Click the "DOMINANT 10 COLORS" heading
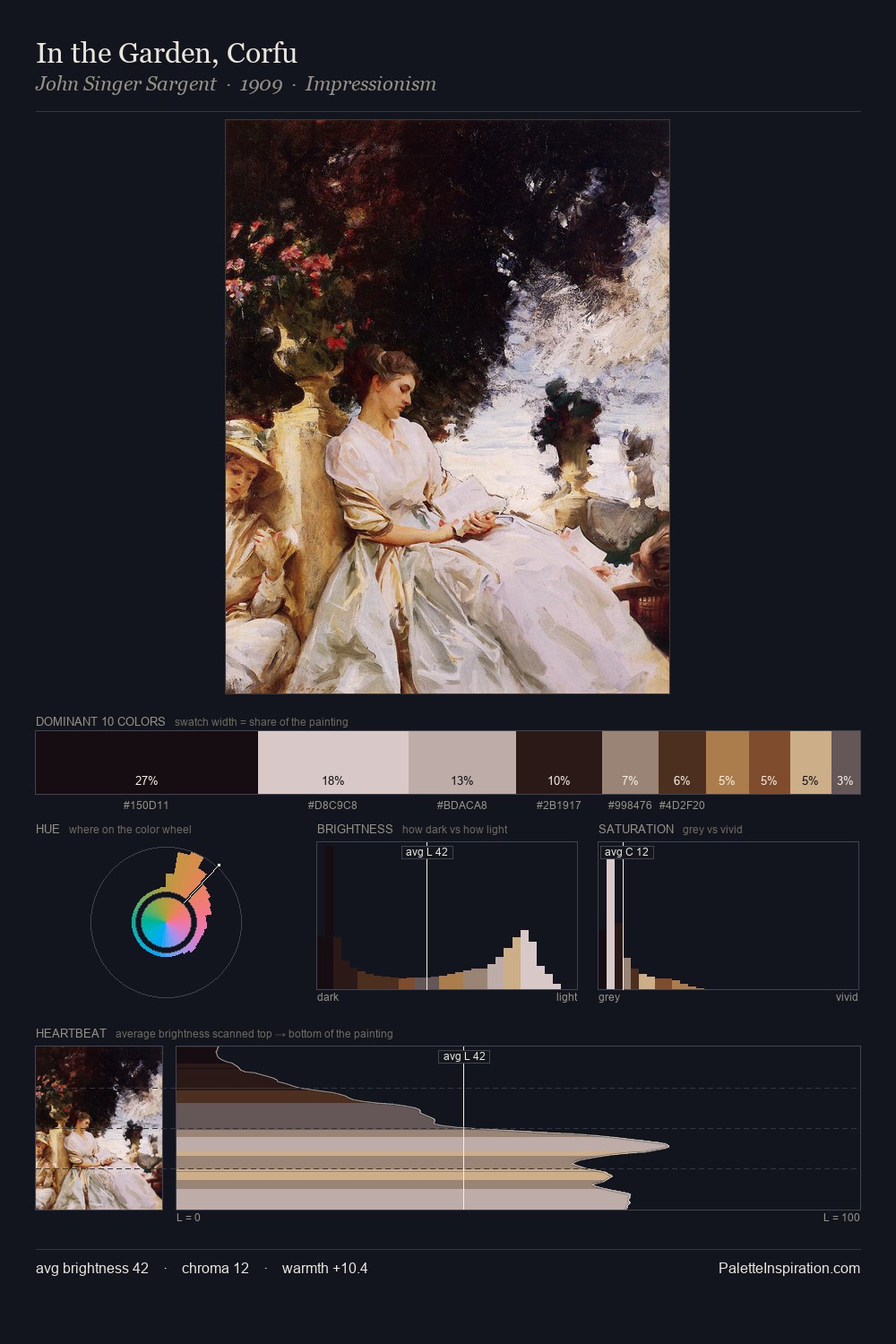The height and width of the screenshot is (1344, 896). pos(100,721)
